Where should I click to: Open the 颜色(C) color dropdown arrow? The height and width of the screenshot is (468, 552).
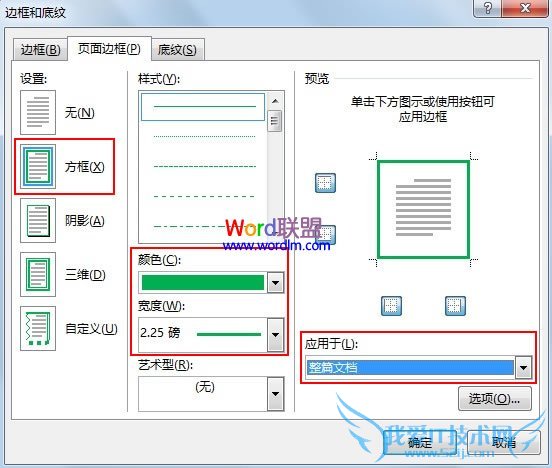[x=275, y=282]
